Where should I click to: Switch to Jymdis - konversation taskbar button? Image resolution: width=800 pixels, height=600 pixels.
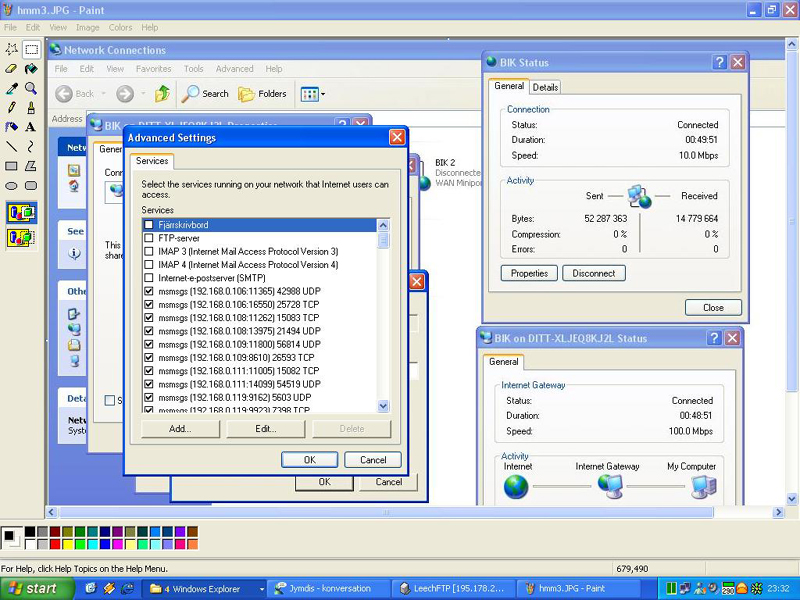[330, 589]
